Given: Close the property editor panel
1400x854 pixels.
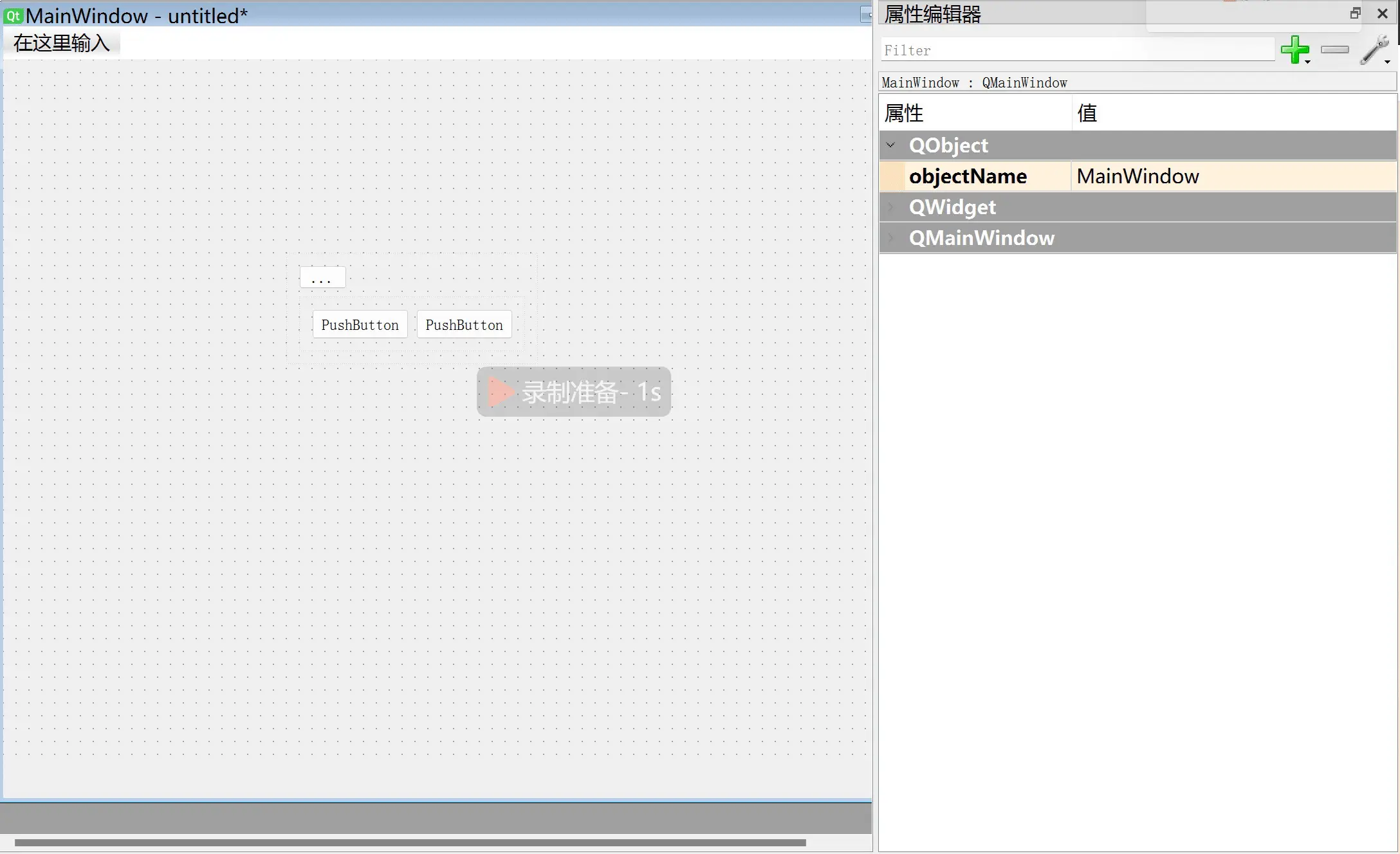Looking at the screenshot, I should (x=1382, y=14).
